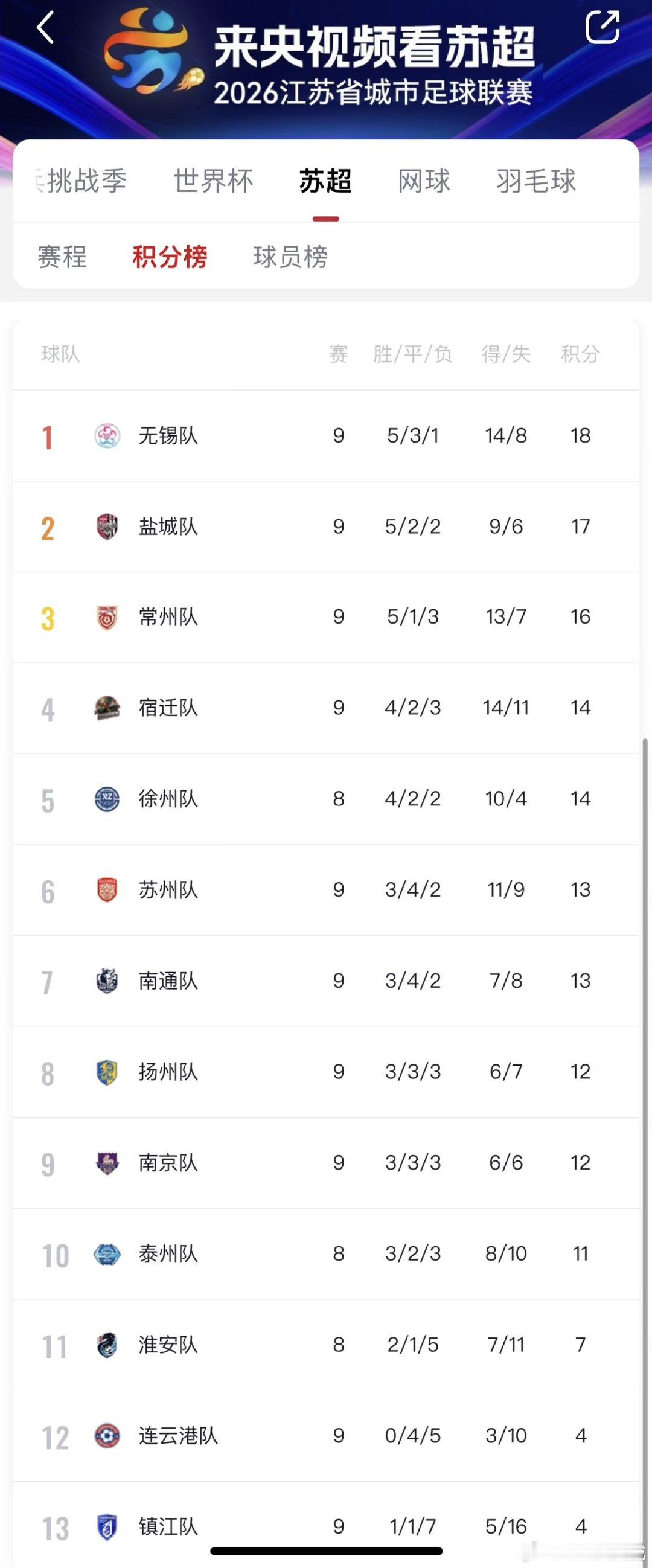Tap the share icon in header

[602, 27]
